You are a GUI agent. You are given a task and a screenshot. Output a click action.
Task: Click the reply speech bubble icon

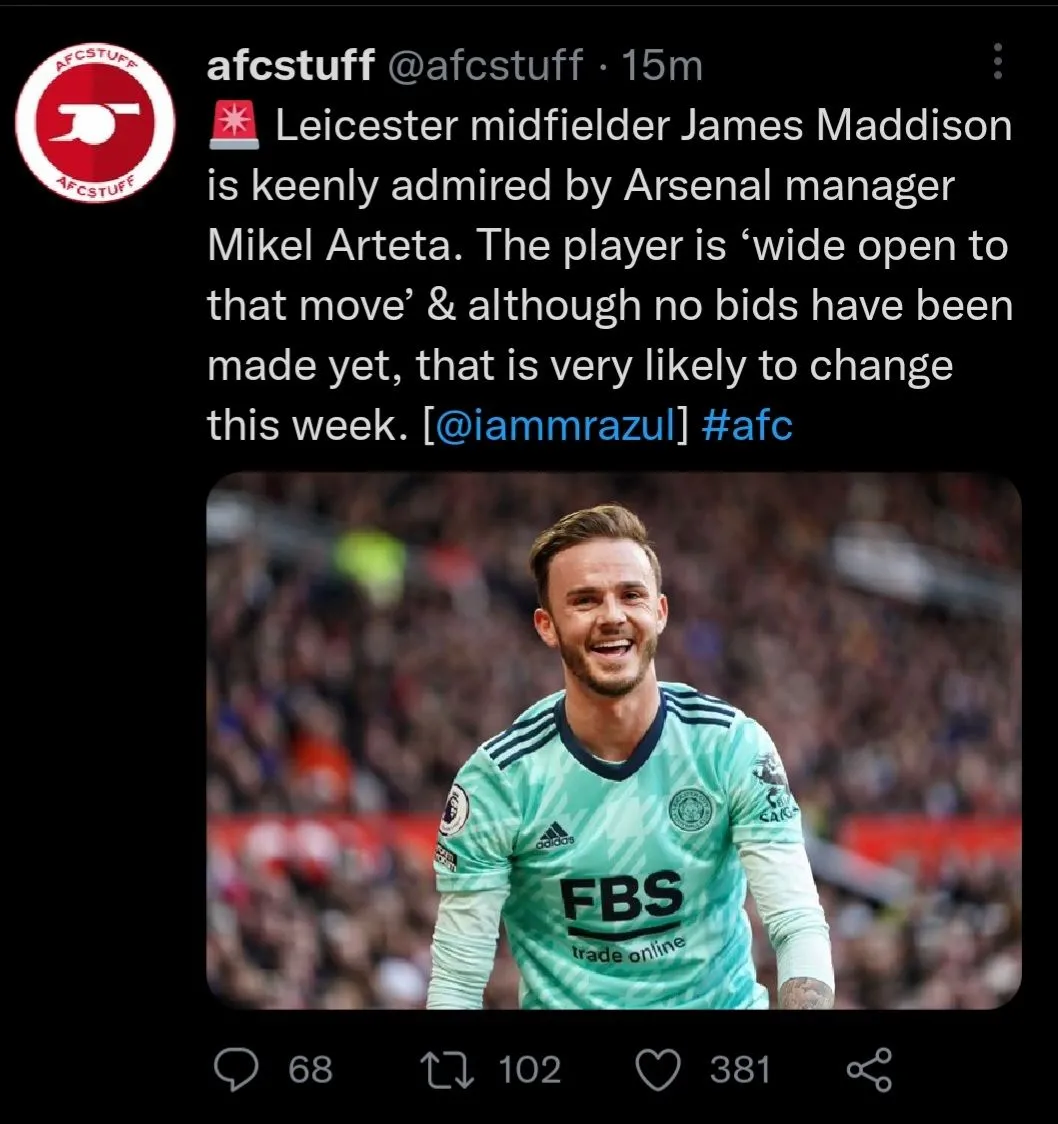point(237,1069)
